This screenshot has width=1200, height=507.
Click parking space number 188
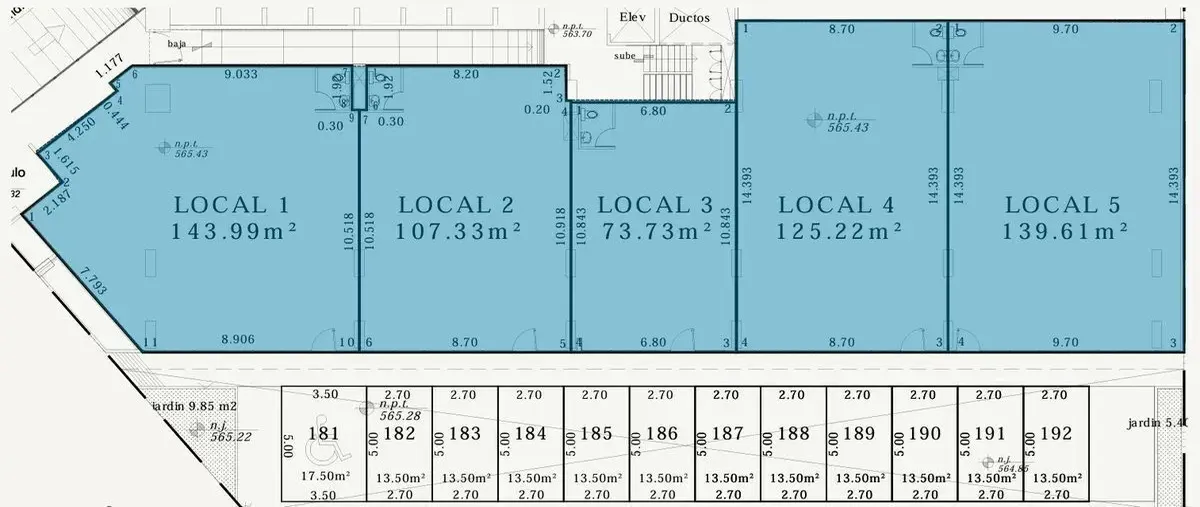tap(793, 434)
